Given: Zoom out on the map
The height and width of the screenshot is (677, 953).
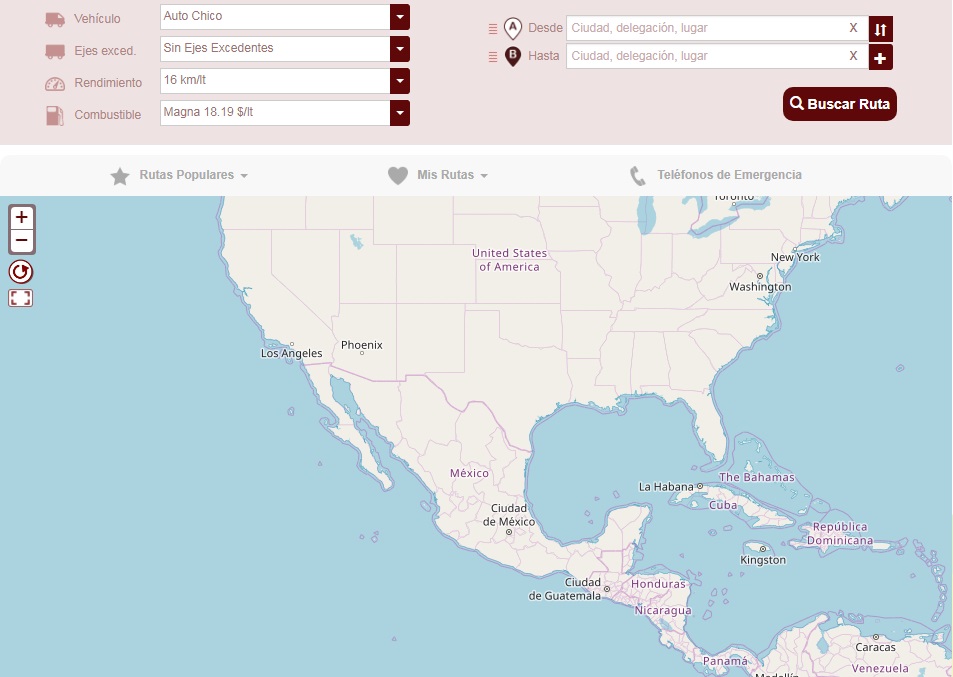Looking at the screenshot, I should pyautogui.click(x=21, y=241).
